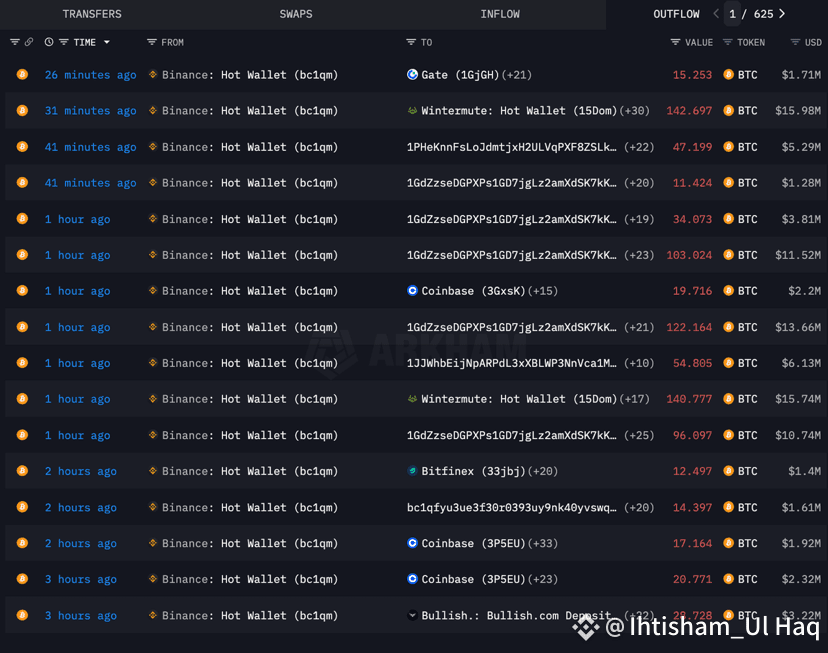Click the $2.32M USD amount

tap(801, 579)
